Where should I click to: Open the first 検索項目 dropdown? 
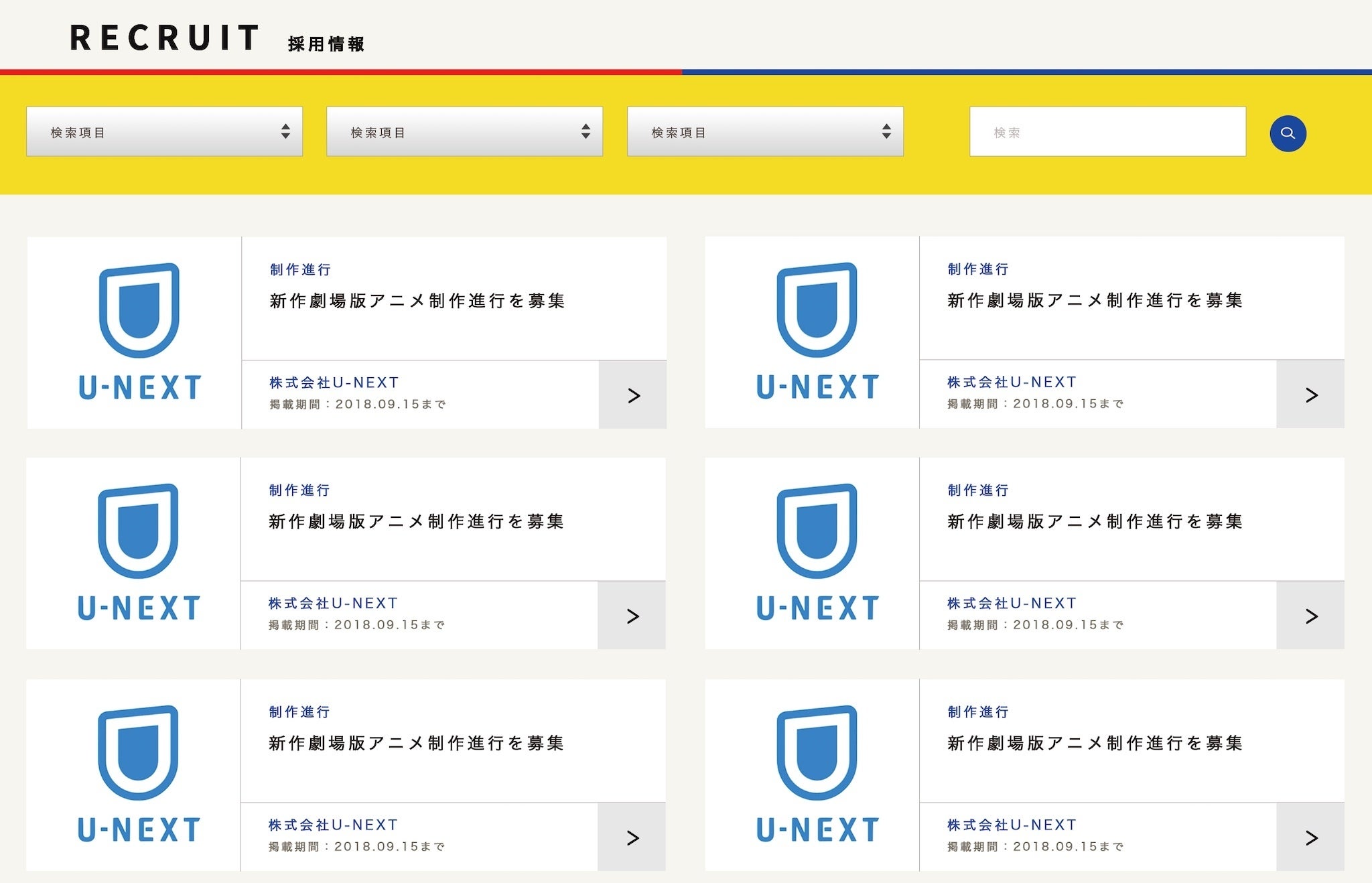pos(164,132)
